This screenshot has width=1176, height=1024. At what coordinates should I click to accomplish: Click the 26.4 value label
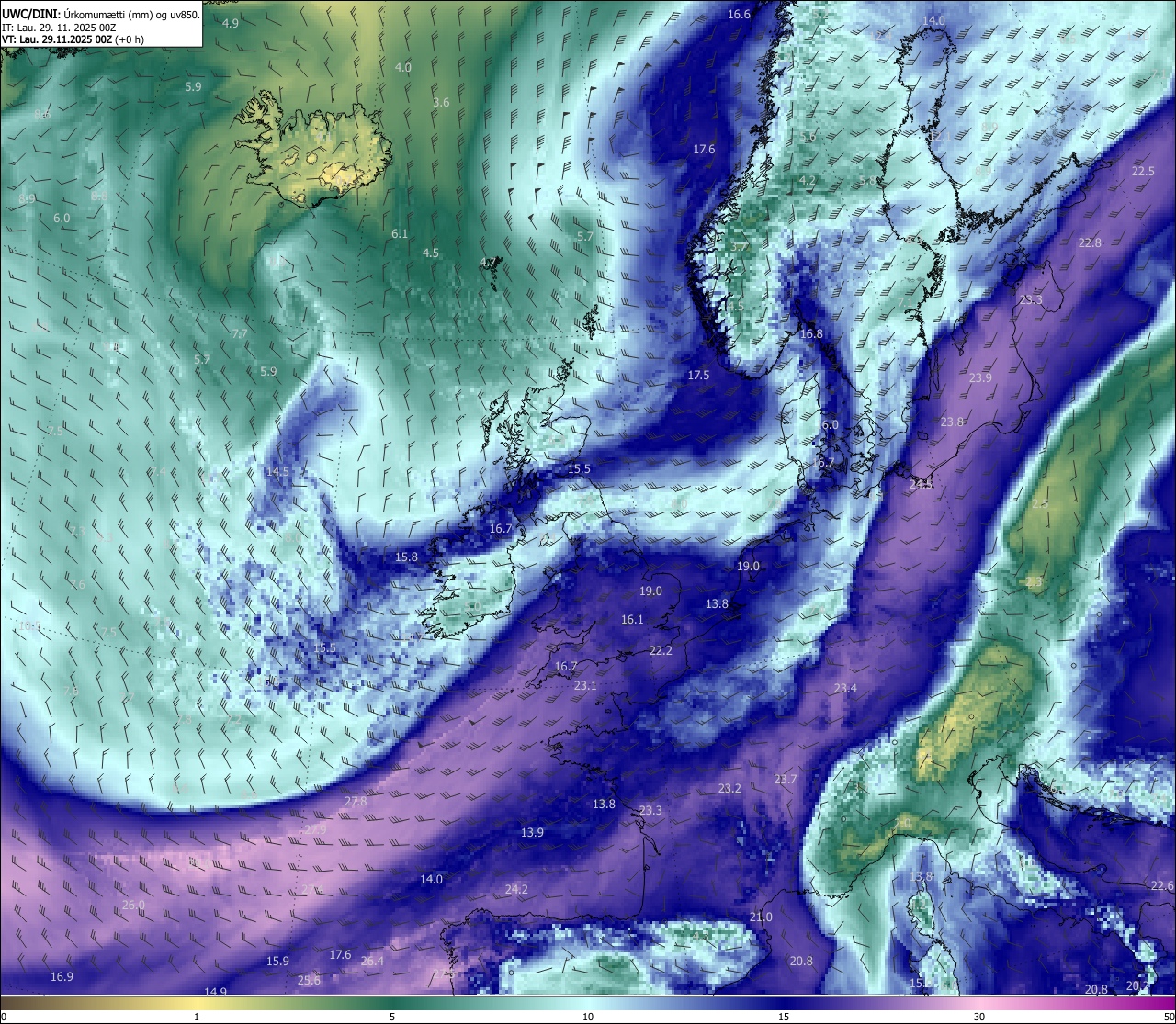pos(372,962)
